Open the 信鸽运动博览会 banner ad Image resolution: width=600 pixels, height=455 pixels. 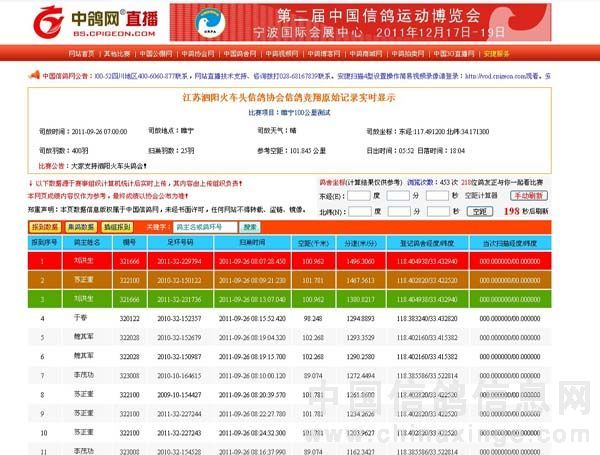[x=386, y=21]
